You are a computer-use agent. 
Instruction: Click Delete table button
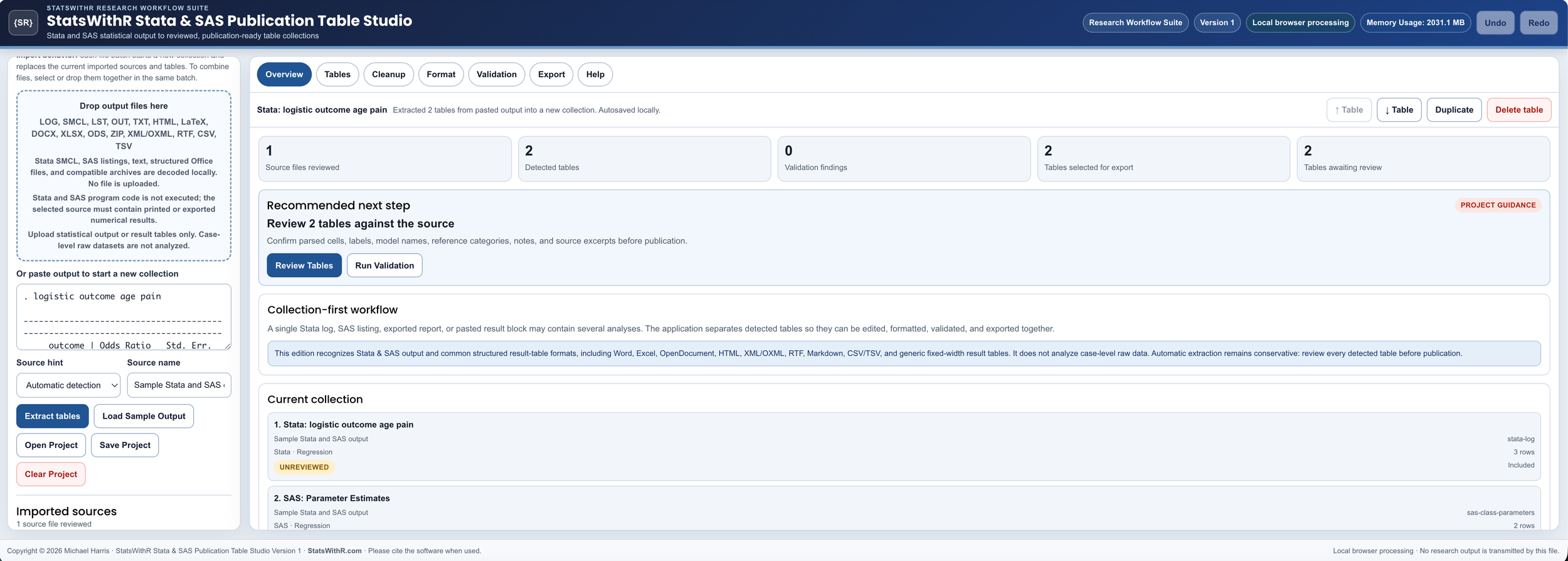click(x=1519, y=110)
